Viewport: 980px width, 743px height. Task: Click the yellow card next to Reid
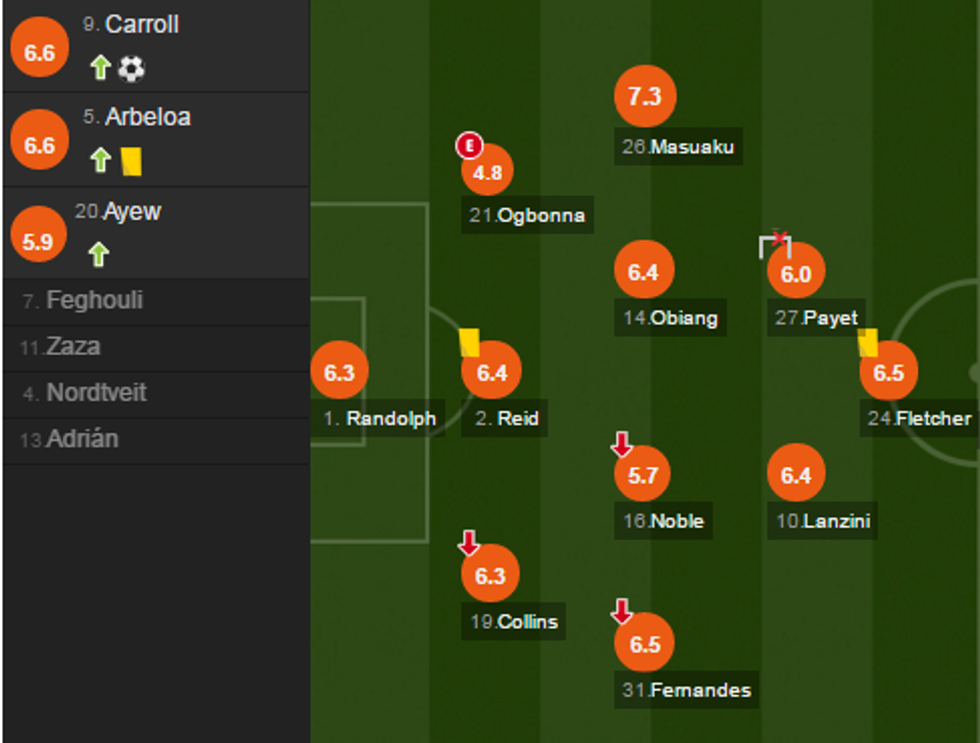click(x=470, y=342)
